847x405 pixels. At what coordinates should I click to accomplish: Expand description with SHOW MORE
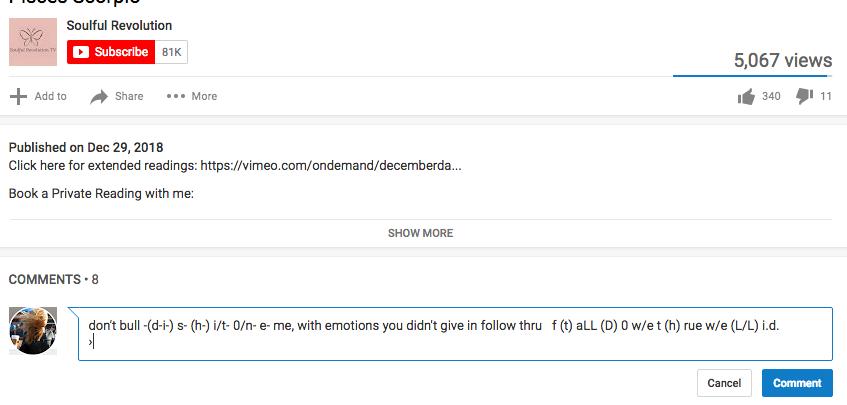[x=420, y=233]
